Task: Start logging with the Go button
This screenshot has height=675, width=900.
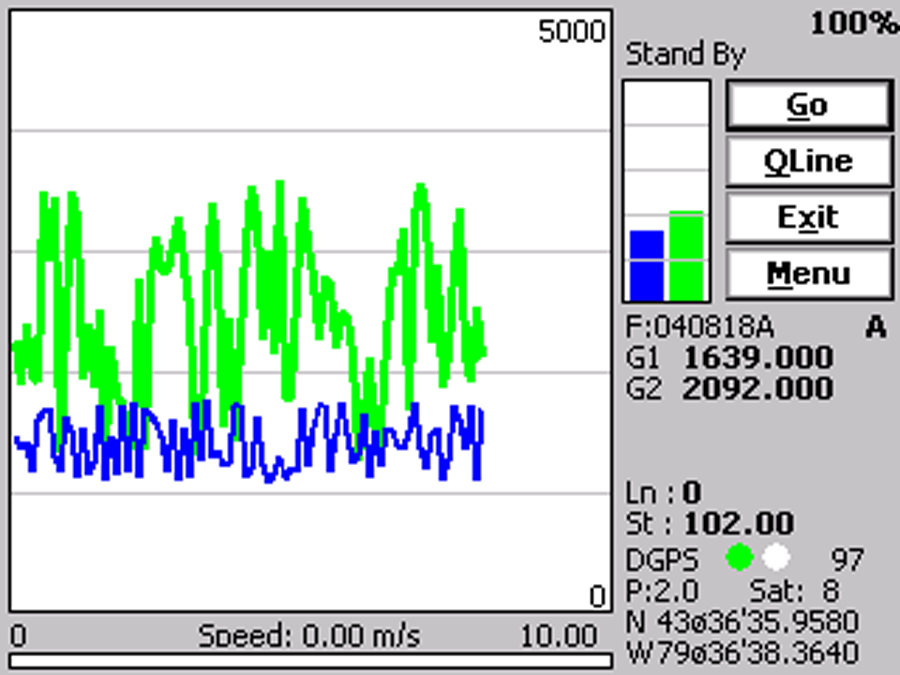Action: click(809, 105)
